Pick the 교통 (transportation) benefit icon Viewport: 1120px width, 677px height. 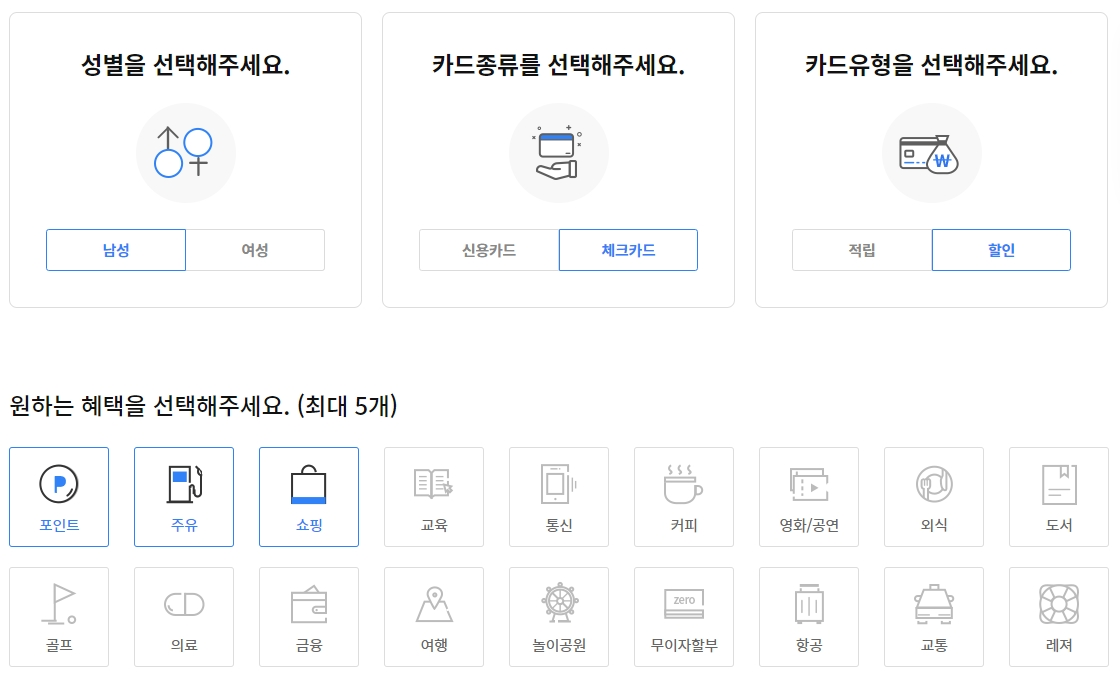[x=934, y=616]
